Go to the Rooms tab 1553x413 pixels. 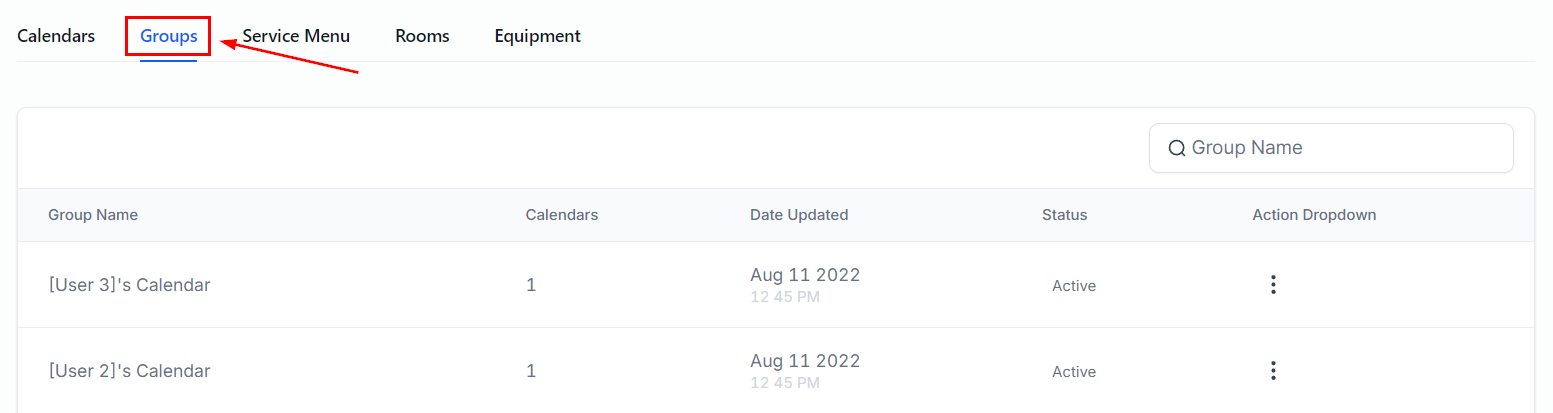coord(422,36)
